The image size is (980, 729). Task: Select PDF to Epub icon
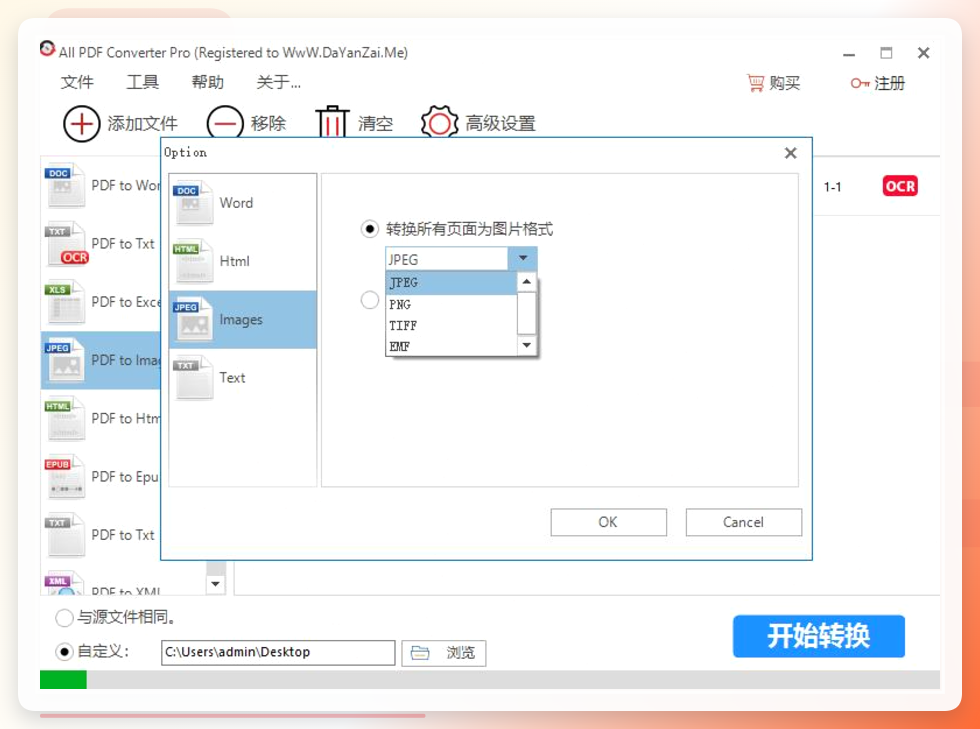[x=64, y=476]
